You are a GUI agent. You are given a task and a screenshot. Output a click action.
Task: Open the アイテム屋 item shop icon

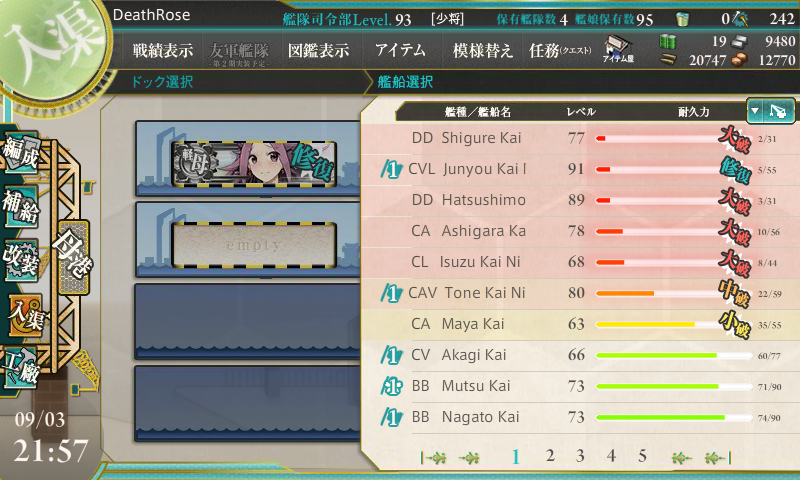[618, 49]
